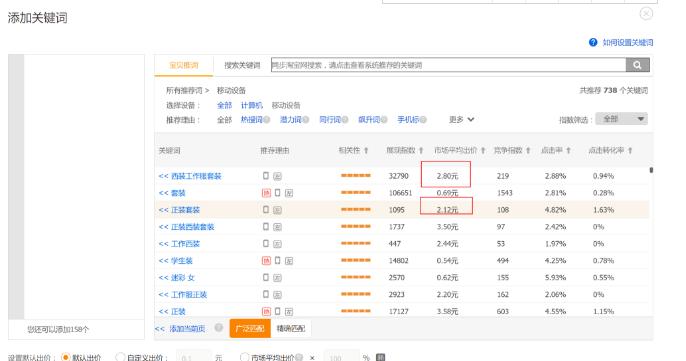Screen dimensions: 686x361
Task: Open the 如何设置关键词 help icon
Action: [x=593, y=42]
